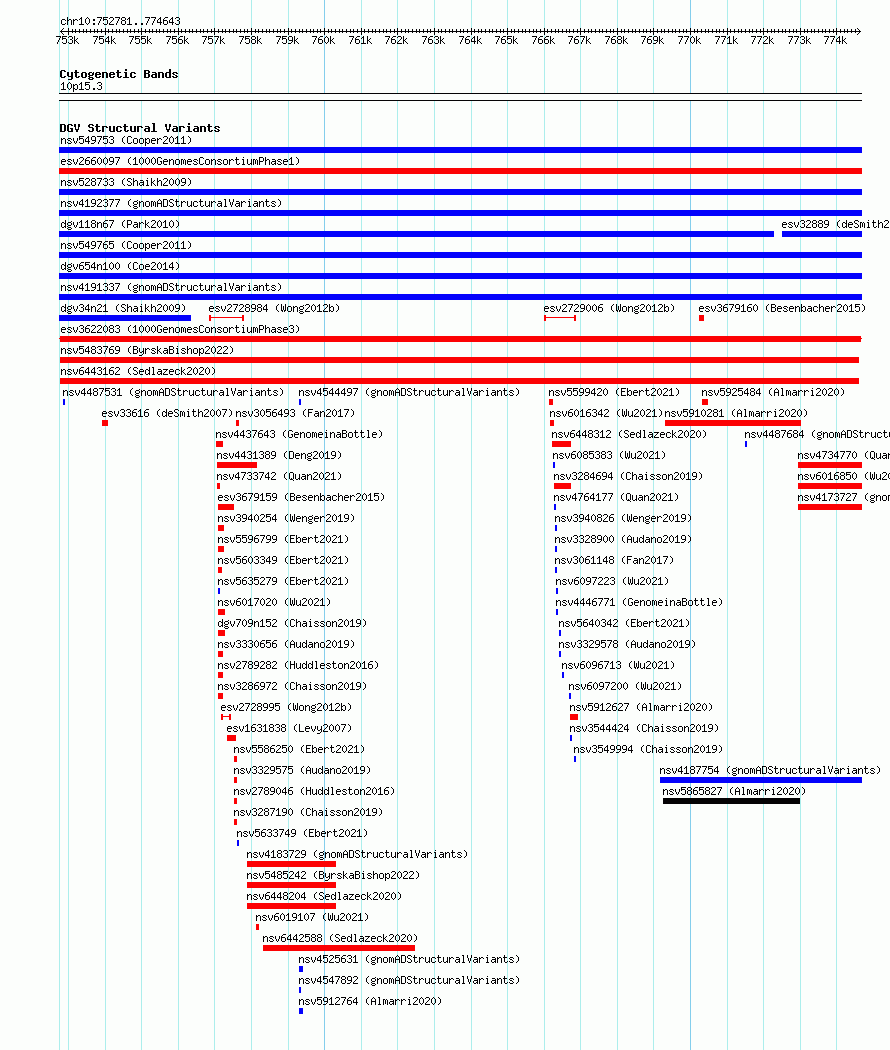Screen dimensions: 890x1050
Task: Click nsv5912627 (Almarri2020) label
Action: coord(641,707)
